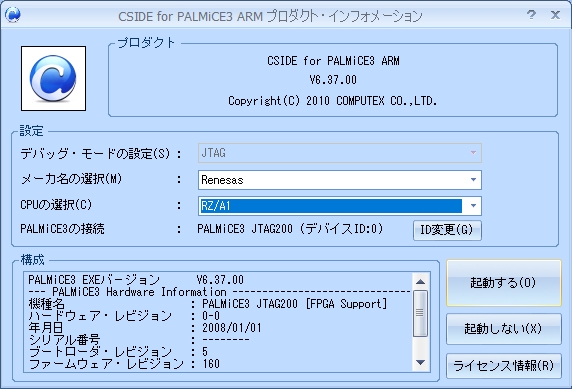Click the arrow of the Renesas combo box
Screen dimensions: 572x389
tap(473, 180)
